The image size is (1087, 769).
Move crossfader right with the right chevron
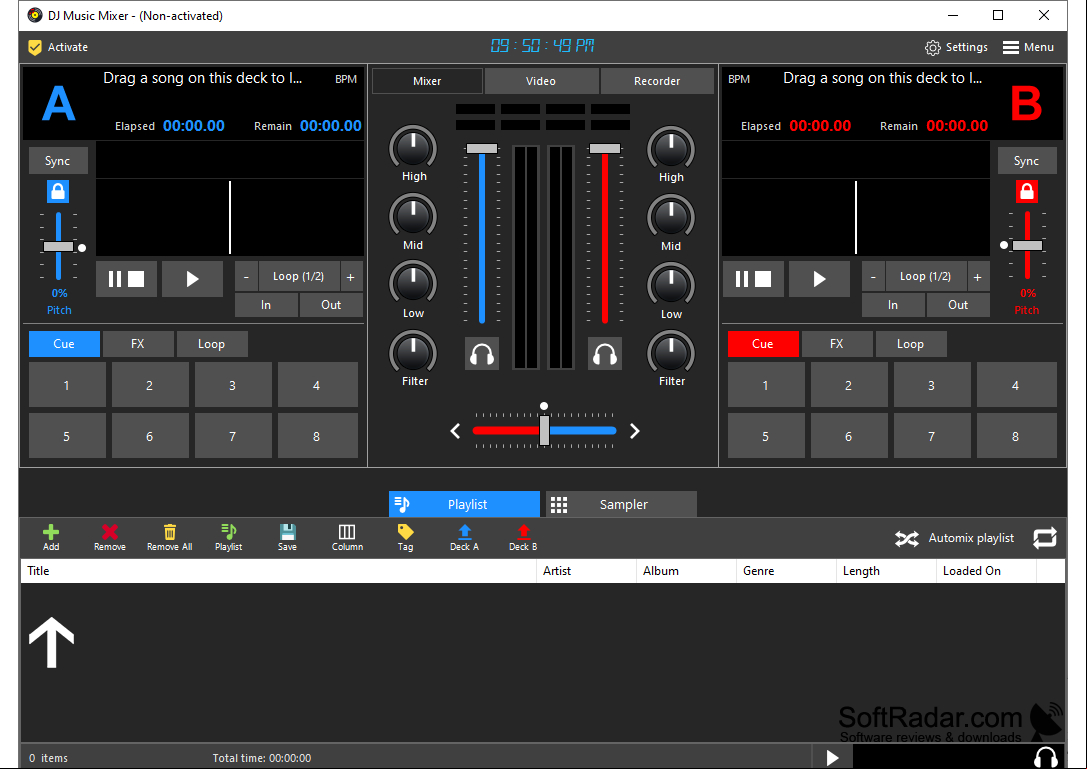[x=634, y=431]
